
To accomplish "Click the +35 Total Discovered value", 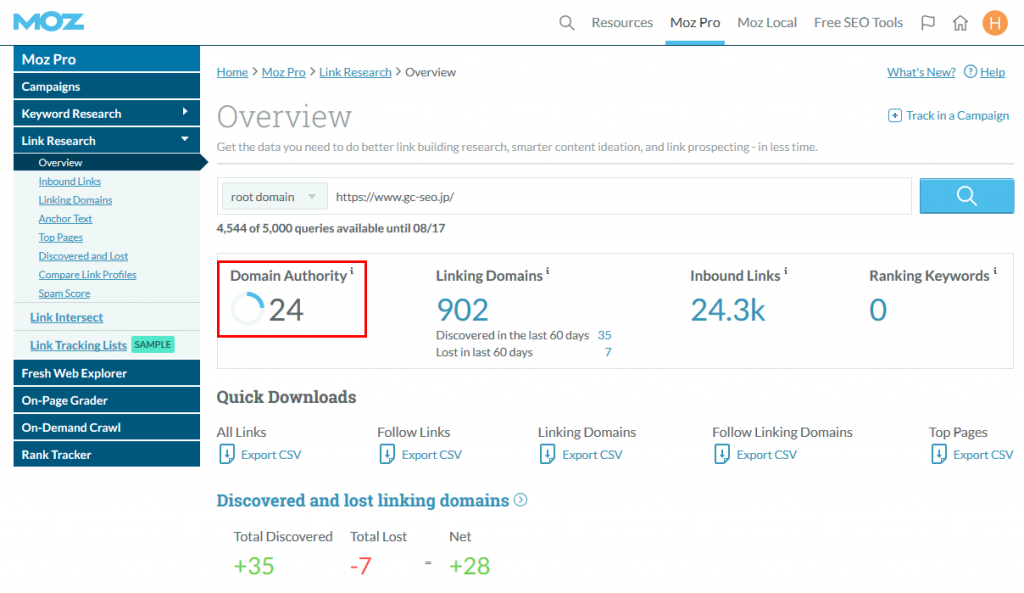I will point(253,566).
